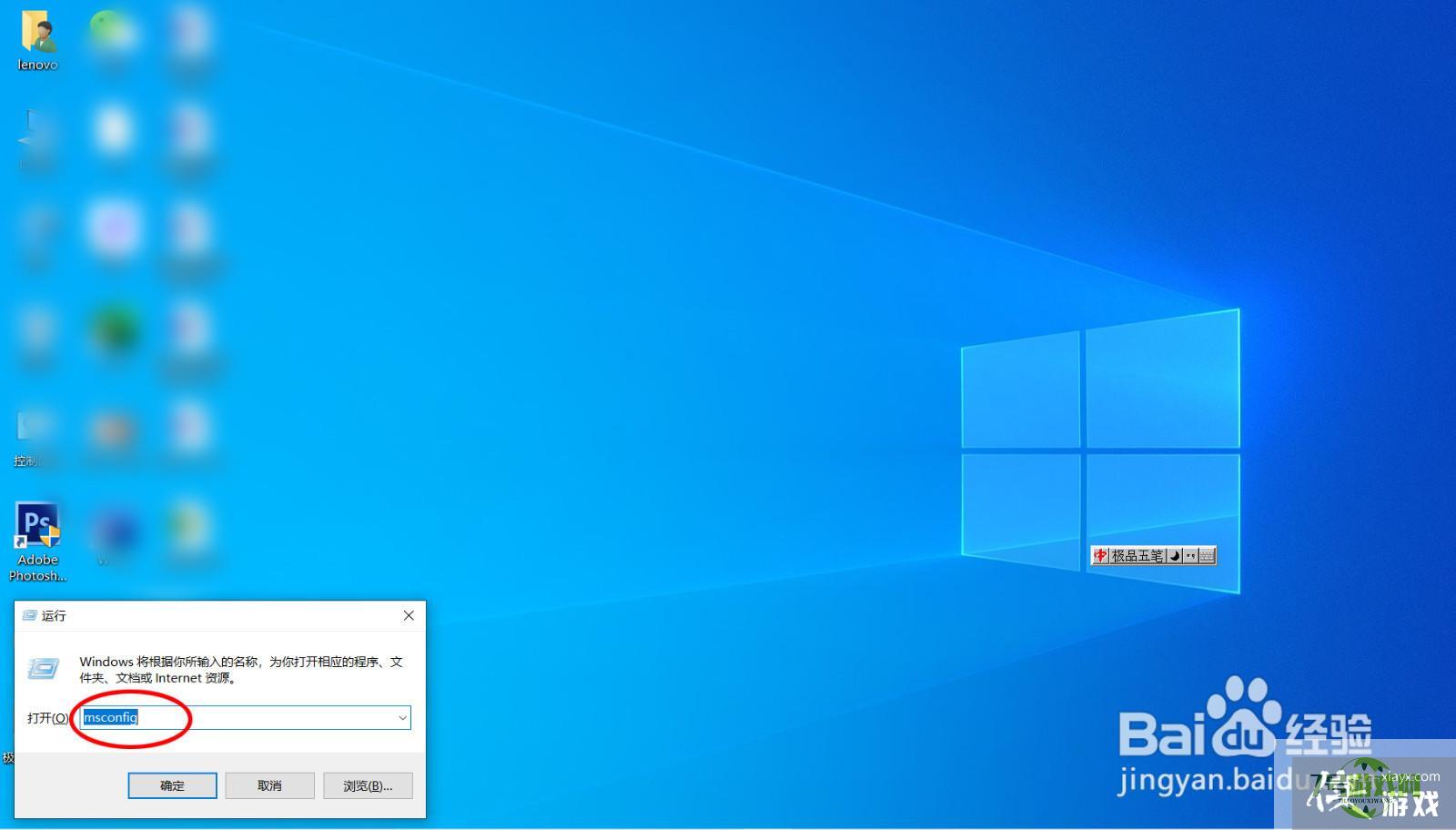Click the 运行 title text
Viewport: 1456px width, 830px height.
[x=54, y=616]
